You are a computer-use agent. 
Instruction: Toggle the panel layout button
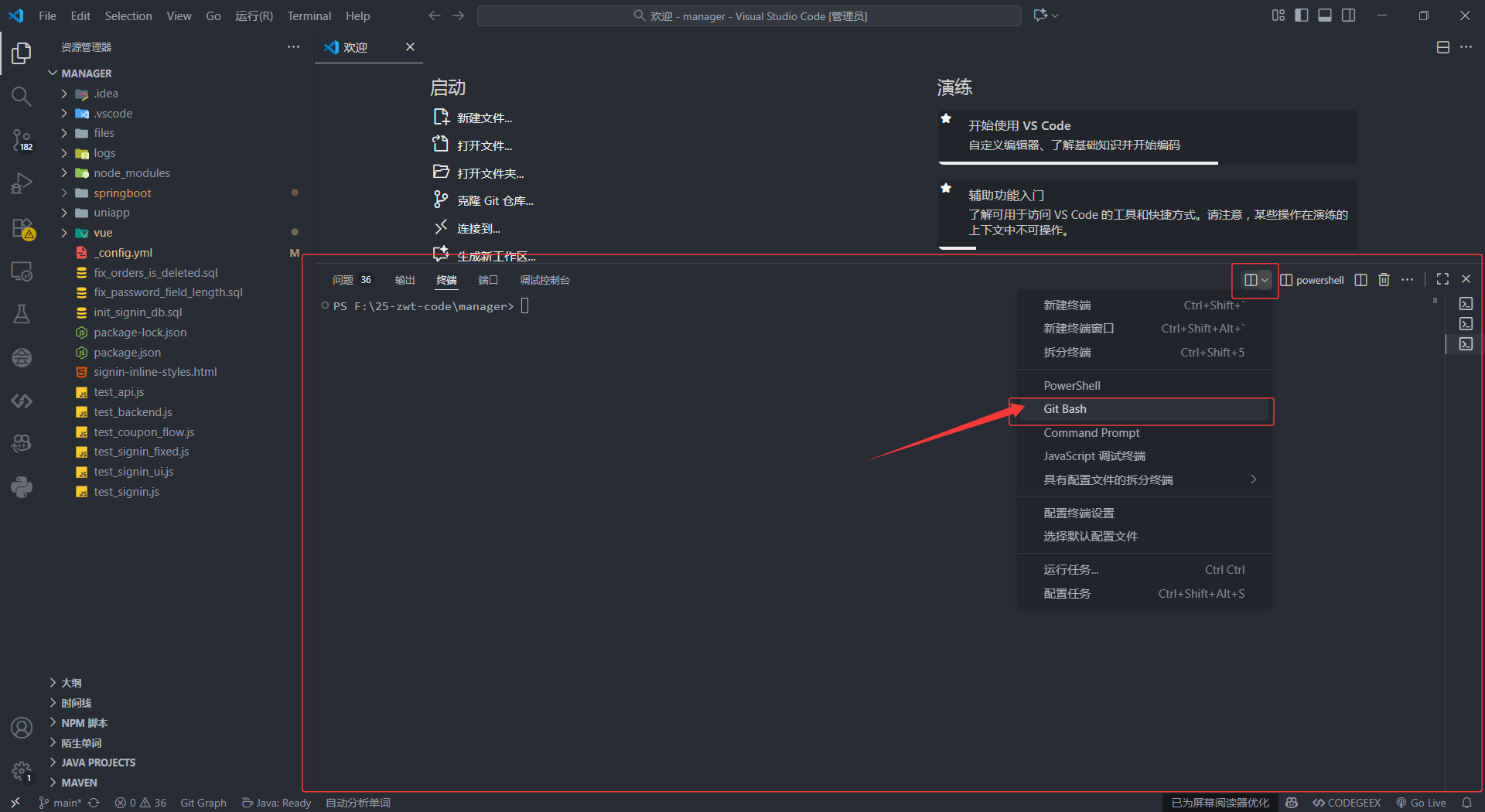click(x=1325, y=15)
